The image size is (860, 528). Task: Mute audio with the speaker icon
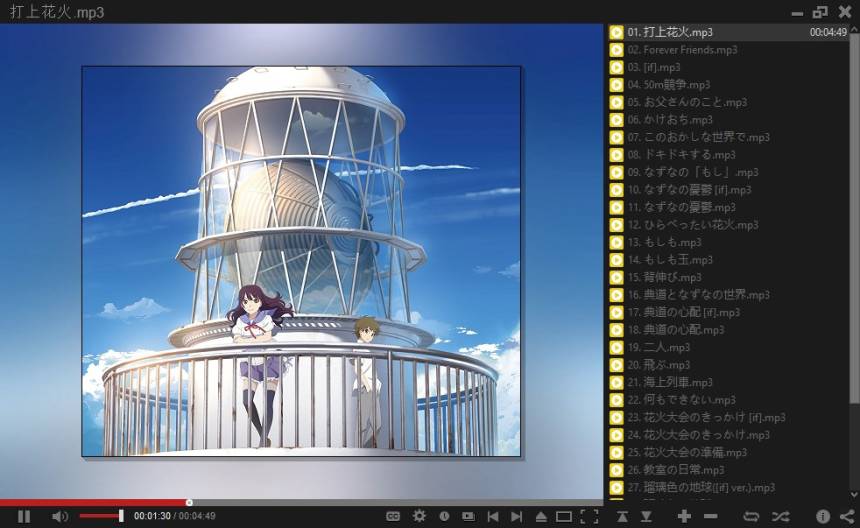point(60,516)
